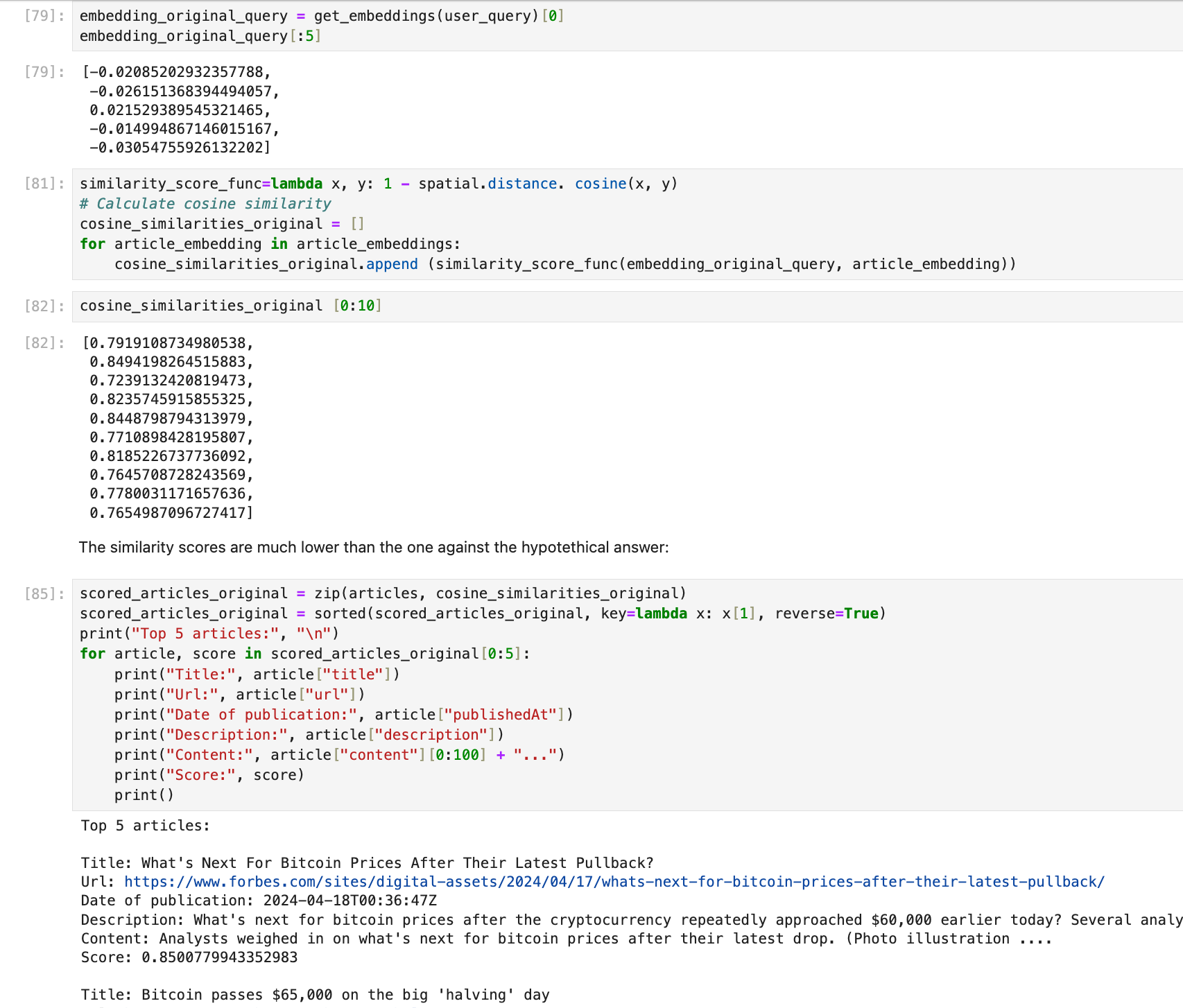Select the output prompt [79] label

tap(44, 72)
